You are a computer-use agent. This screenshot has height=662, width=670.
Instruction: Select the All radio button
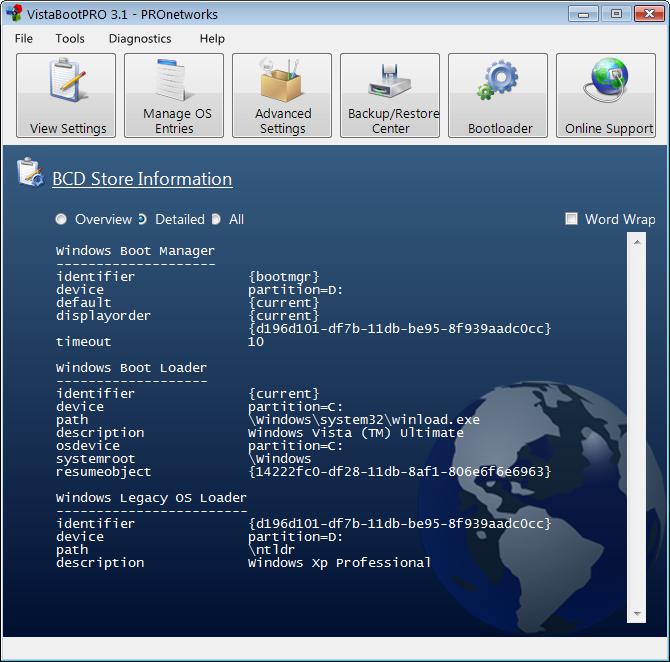click(x=216, y=219)
